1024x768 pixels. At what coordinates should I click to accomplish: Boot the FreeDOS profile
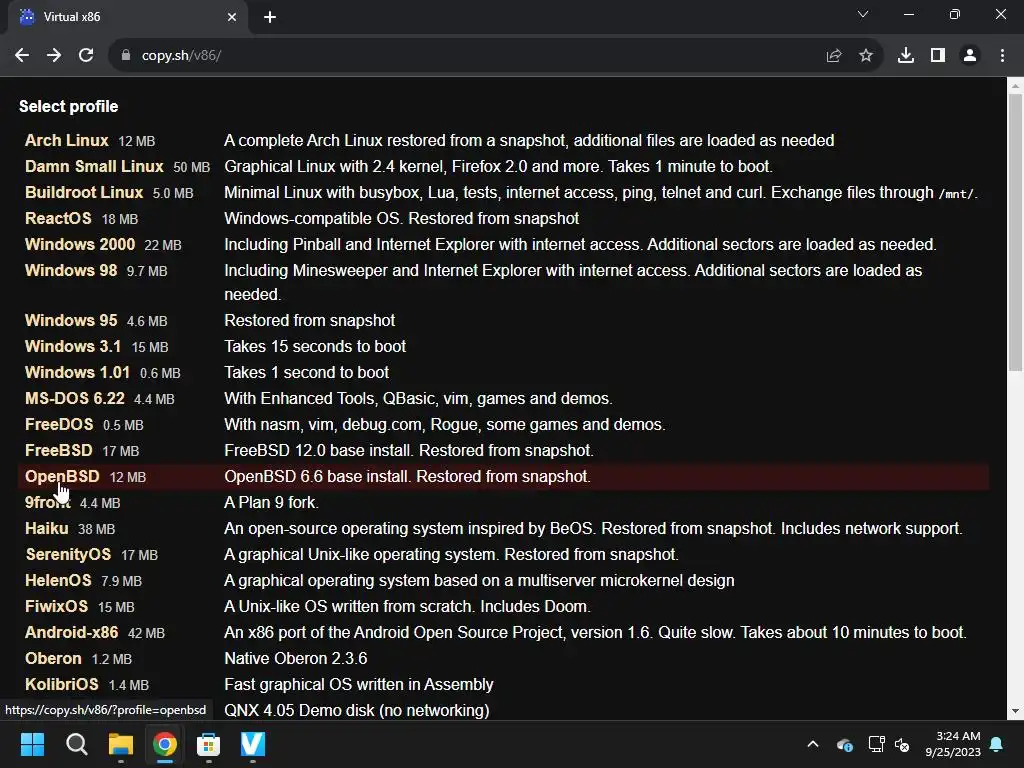coord(59,424)
